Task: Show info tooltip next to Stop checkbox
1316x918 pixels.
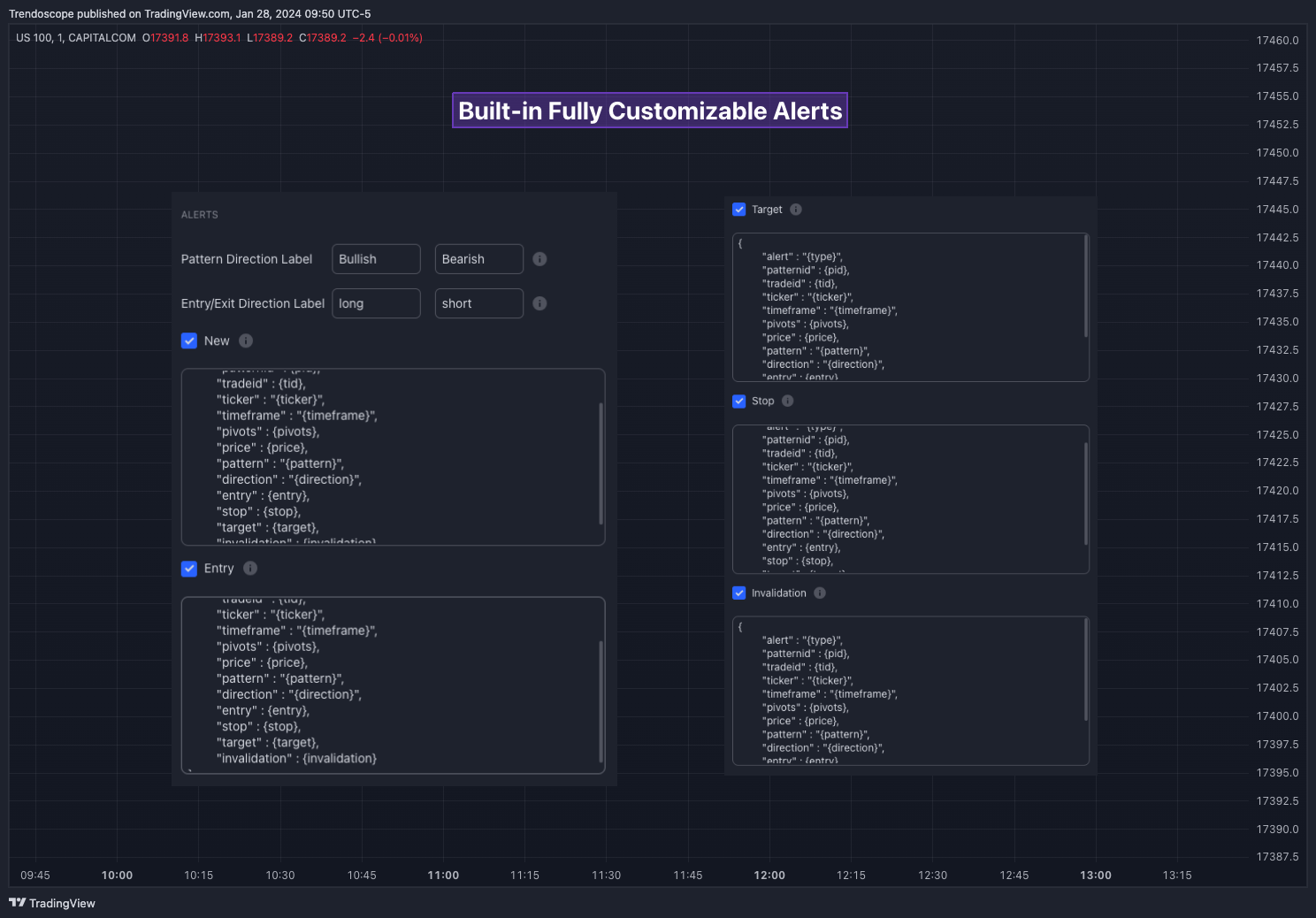Action: click(787, 401)
